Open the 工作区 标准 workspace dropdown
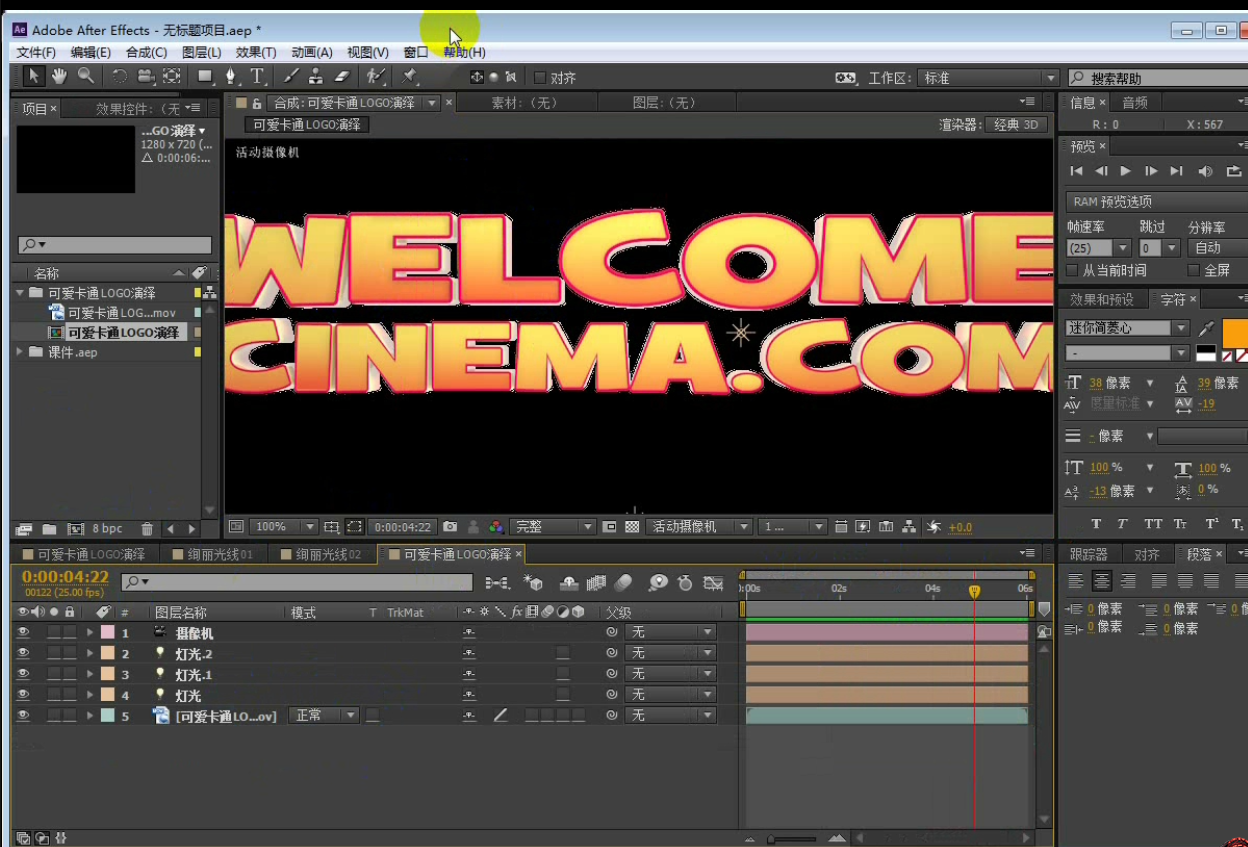The image size is (1248, 847). coord(988,78)
